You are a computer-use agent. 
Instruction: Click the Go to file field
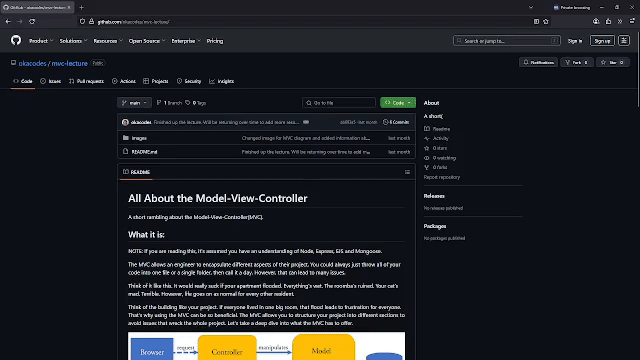pyautogui.click(x=339, y=103)
